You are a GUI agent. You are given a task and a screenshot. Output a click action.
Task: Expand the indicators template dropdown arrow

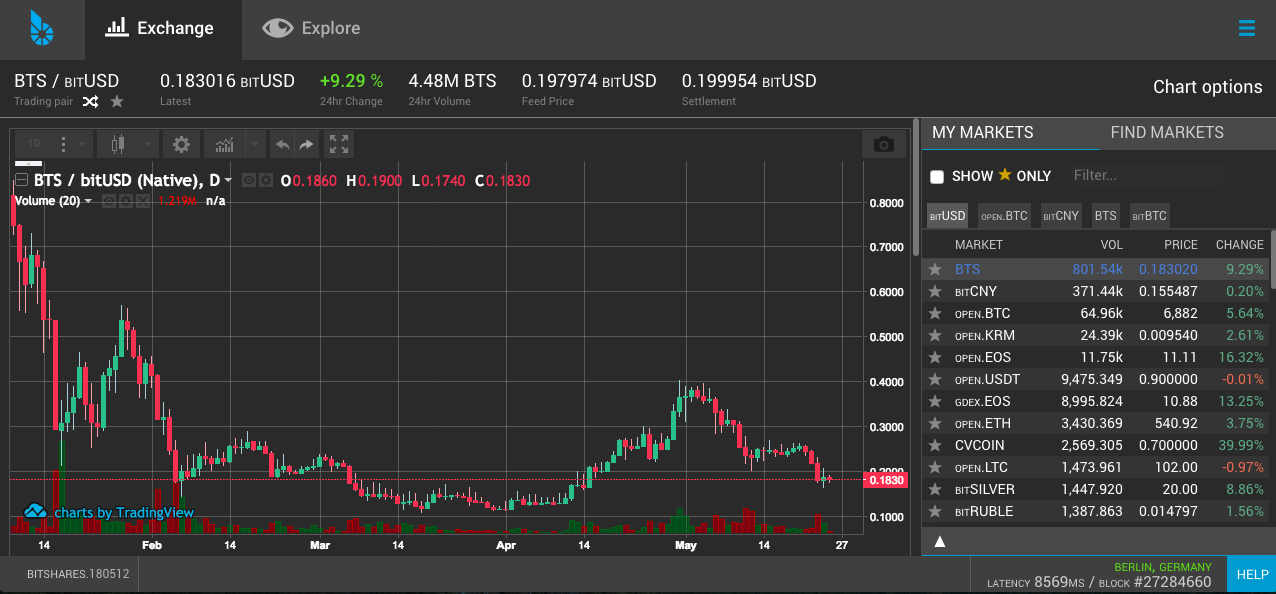255,145
